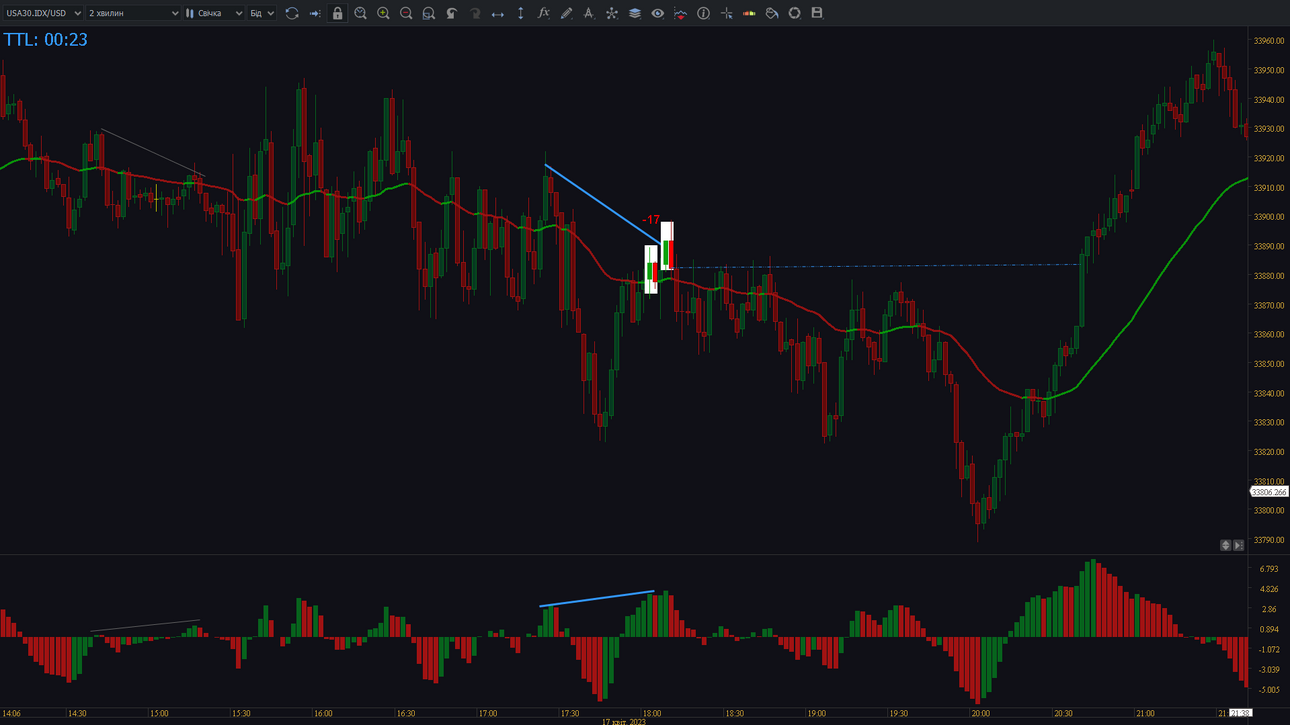
Task: Click the zoom out magnifier icon
Action: click(406, 13)
